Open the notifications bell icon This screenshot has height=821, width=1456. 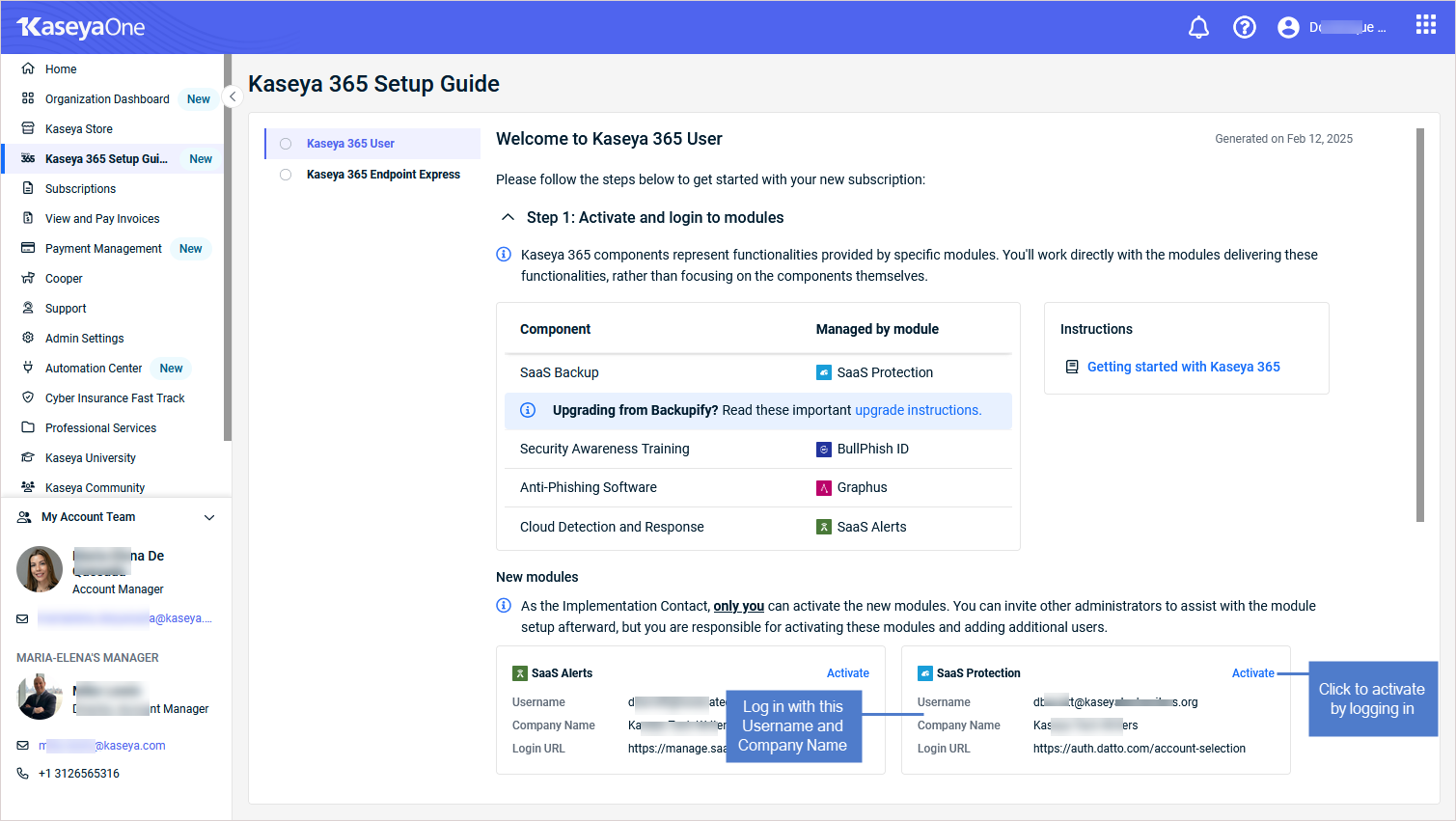pyautogui.click(x=1198, y=27)
